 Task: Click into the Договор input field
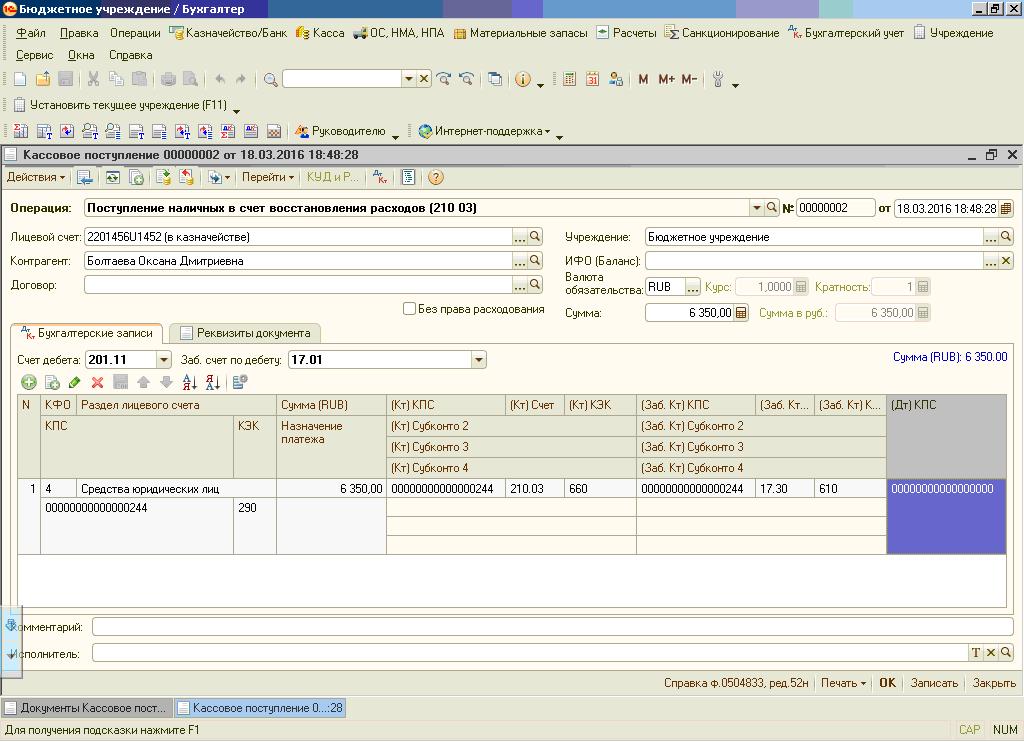[298, 285]
